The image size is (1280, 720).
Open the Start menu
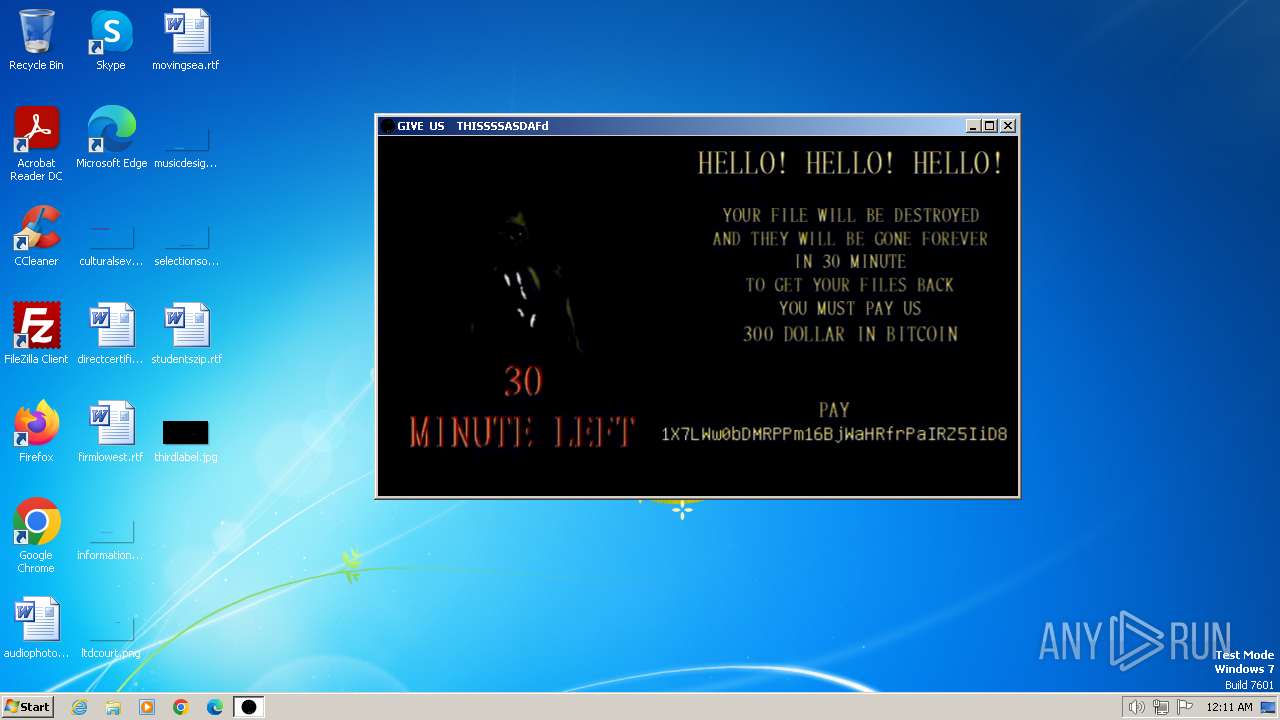click(27, 706)
